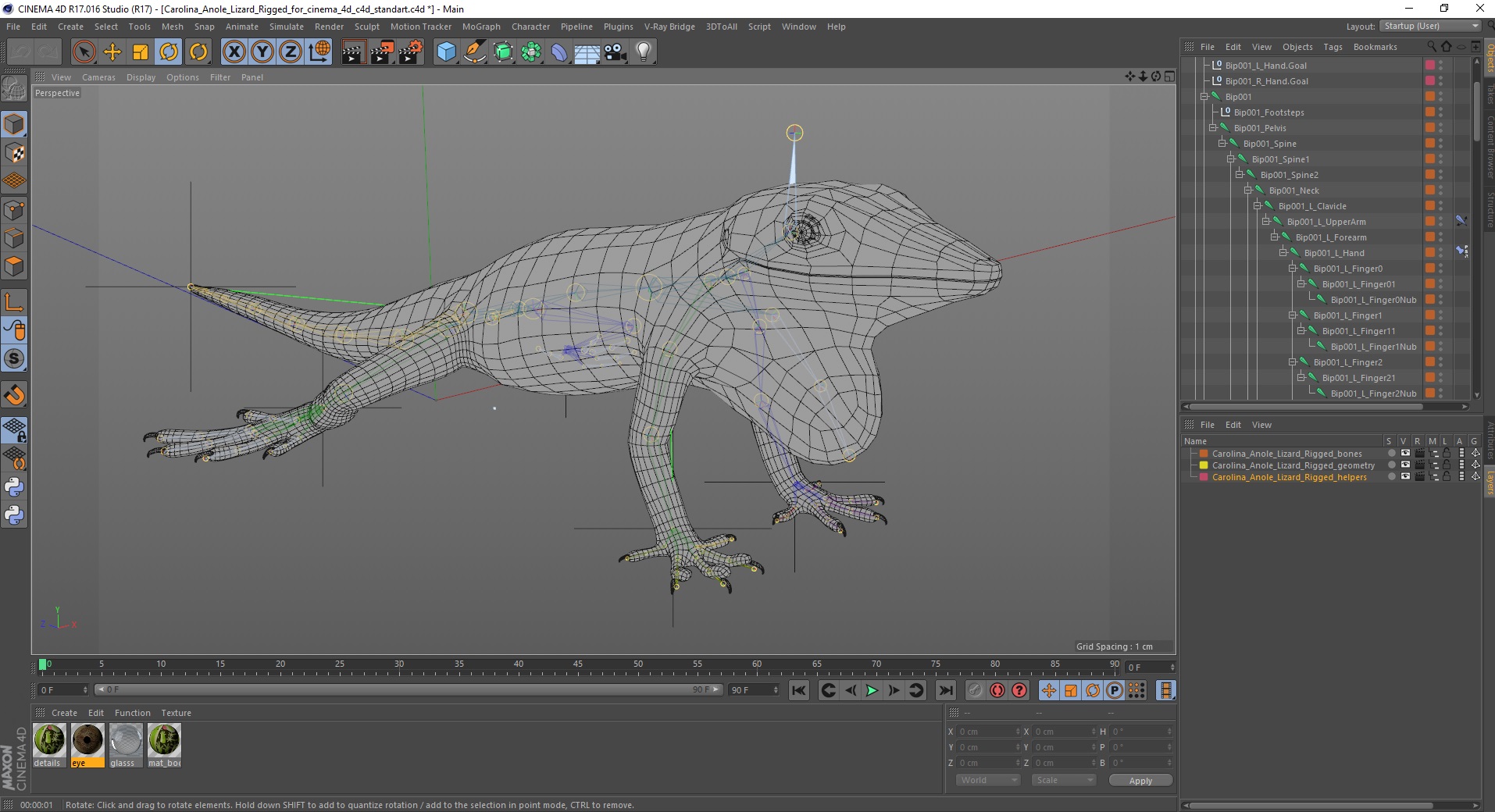
Task: Open the deformer objects icon (blue bend)
Action: click(559, 52)
